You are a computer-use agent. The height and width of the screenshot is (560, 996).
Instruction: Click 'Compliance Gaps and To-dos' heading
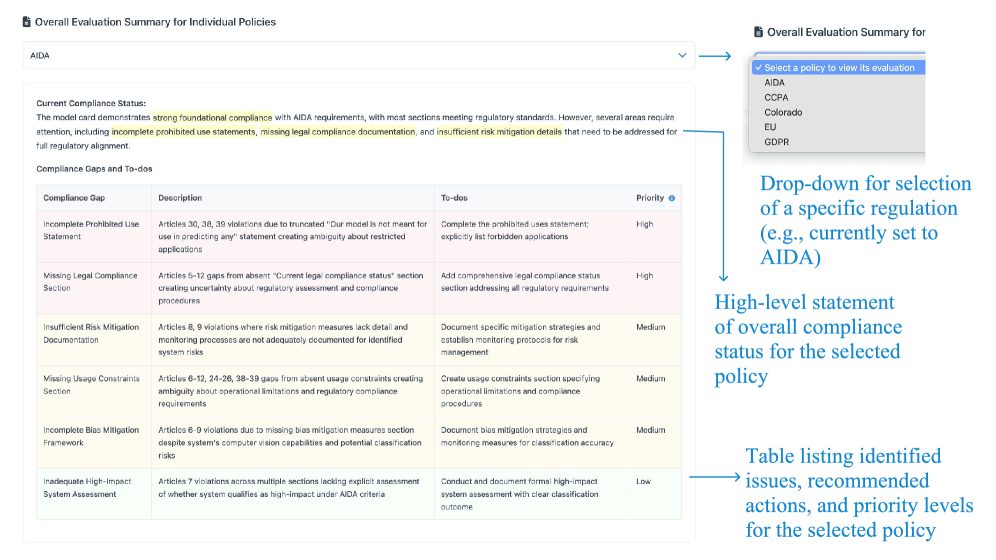point(94,169)
